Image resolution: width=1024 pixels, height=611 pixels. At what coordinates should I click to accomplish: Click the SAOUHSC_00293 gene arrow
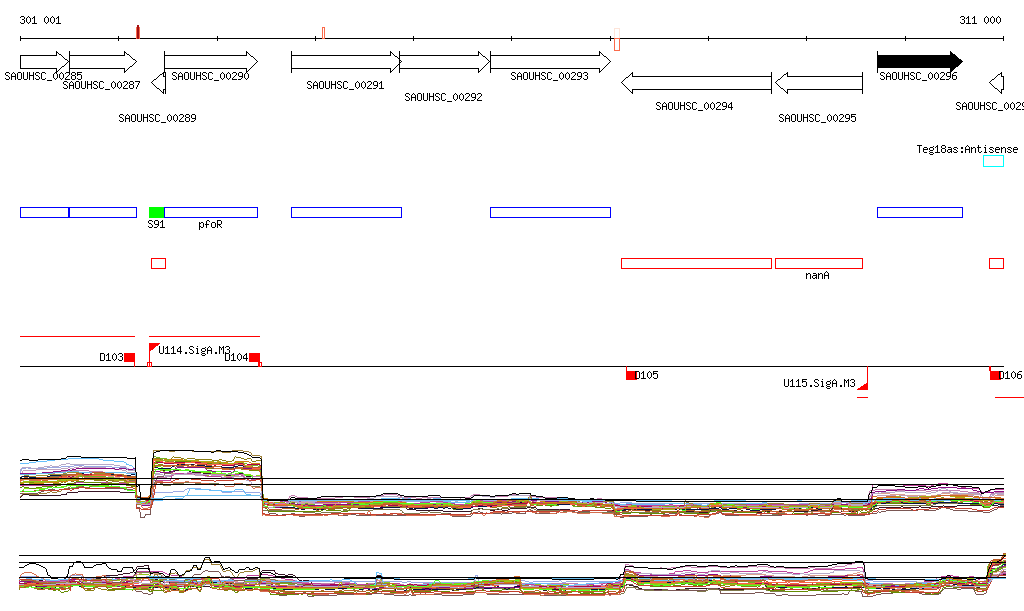(551, 62)
